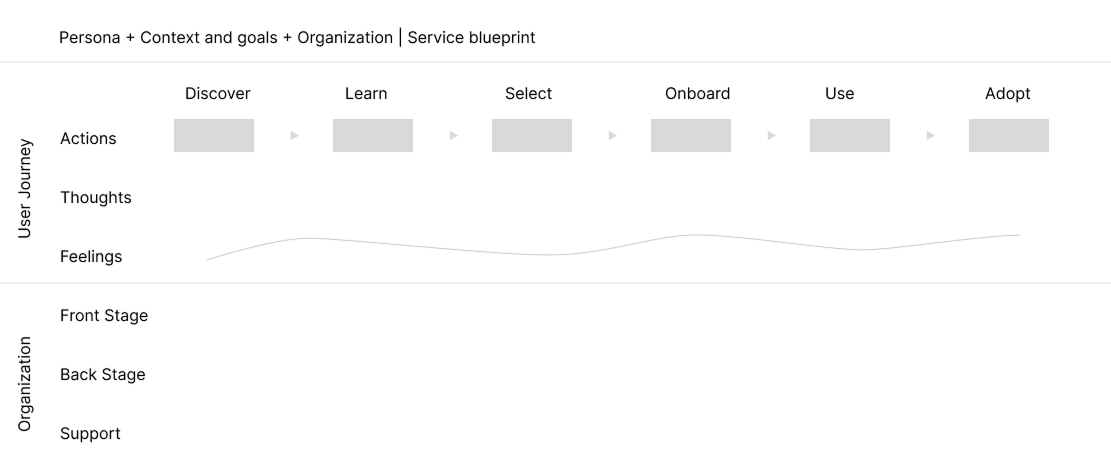Click the arrow between Discover and Learn boxes
The image size is (1111, 459).
(x=294, y=135)
